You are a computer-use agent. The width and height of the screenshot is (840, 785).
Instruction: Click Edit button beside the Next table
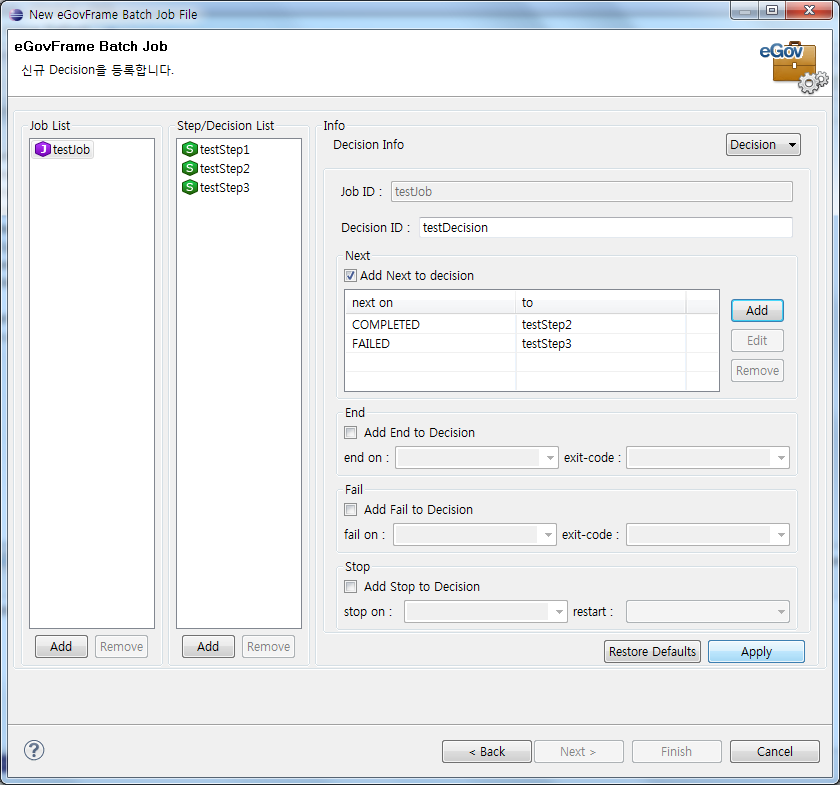757,340
